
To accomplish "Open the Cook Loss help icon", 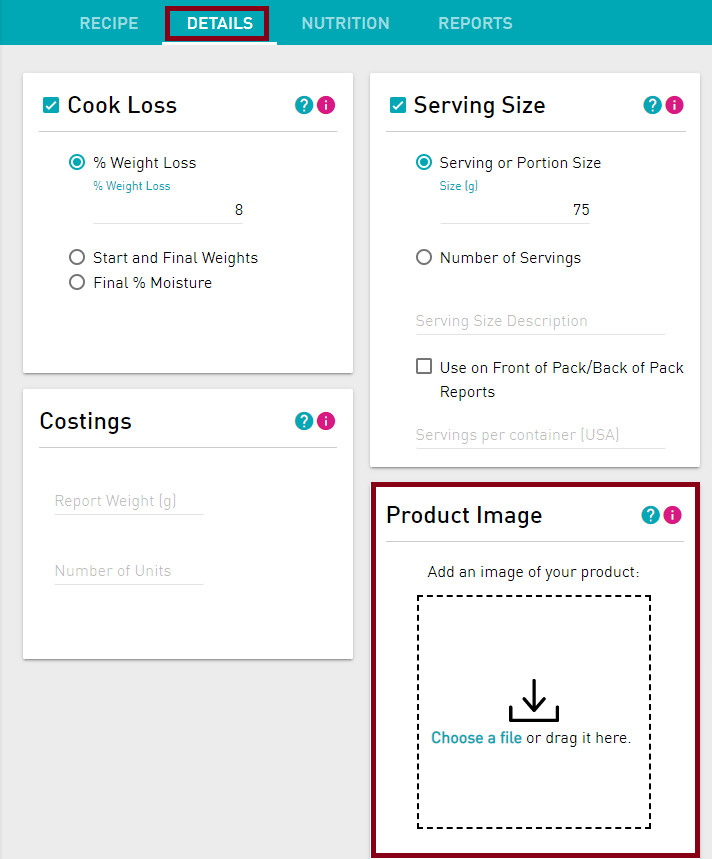I will point(303,104).
